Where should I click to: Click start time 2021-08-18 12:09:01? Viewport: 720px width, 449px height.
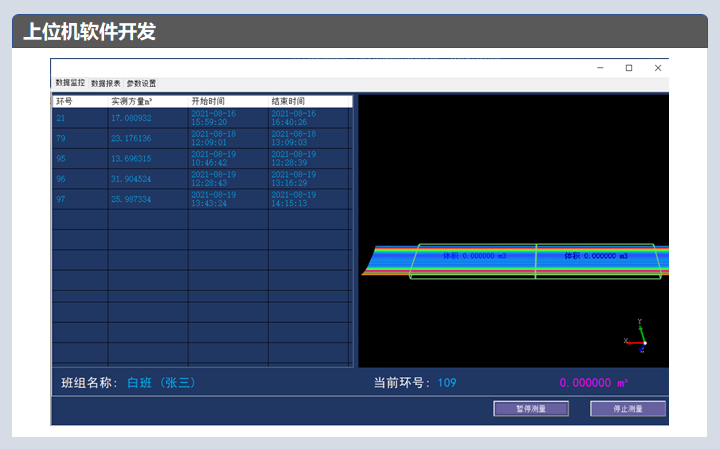(x=228, y=138)
